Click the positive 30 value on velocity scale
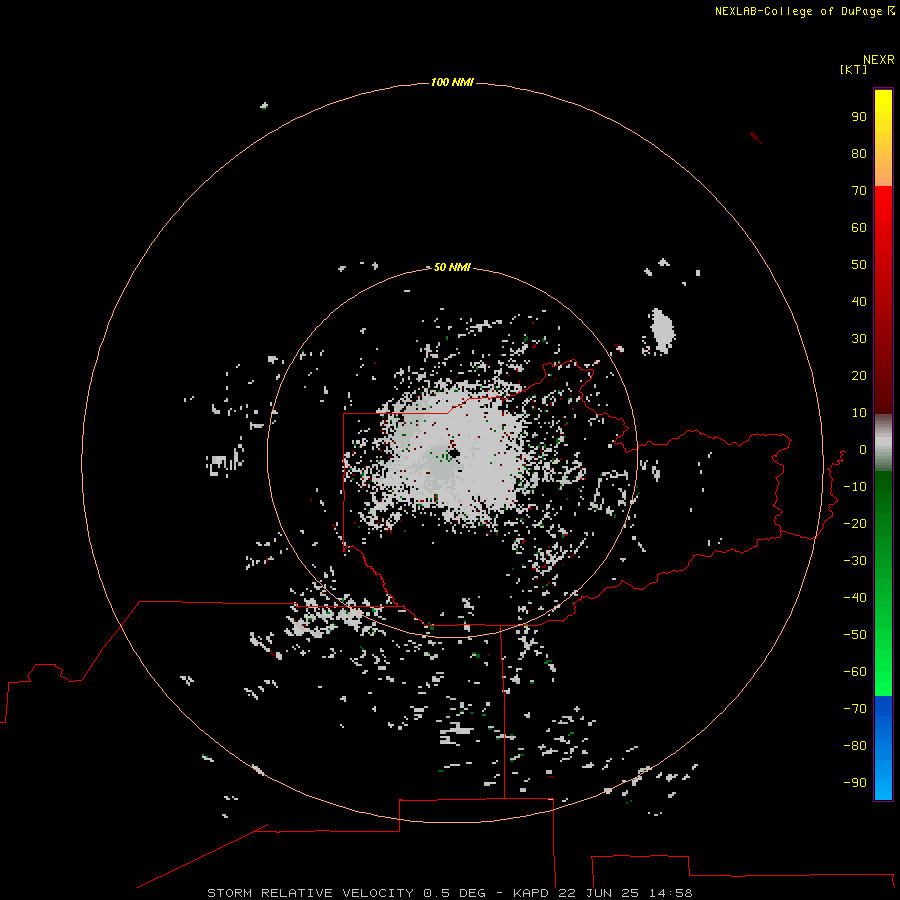Screen dimensions: 900x900 point(859,339)
